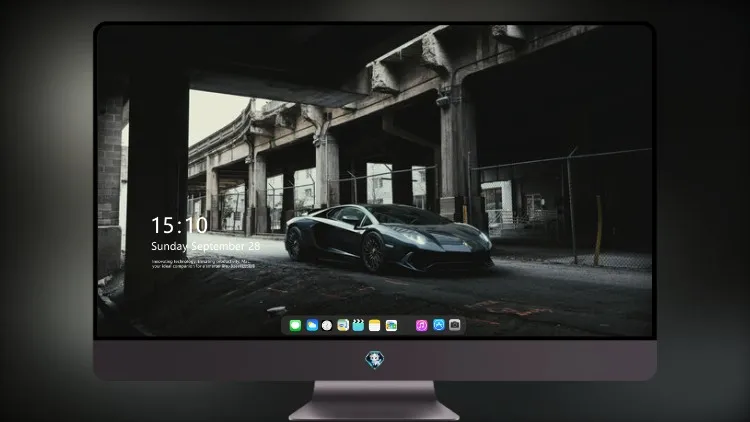Image resolution: width=750 pixels, height=422 pixels.
Task: Open the Photos gallery app in the dock
Action: click(x=391, y=325)
